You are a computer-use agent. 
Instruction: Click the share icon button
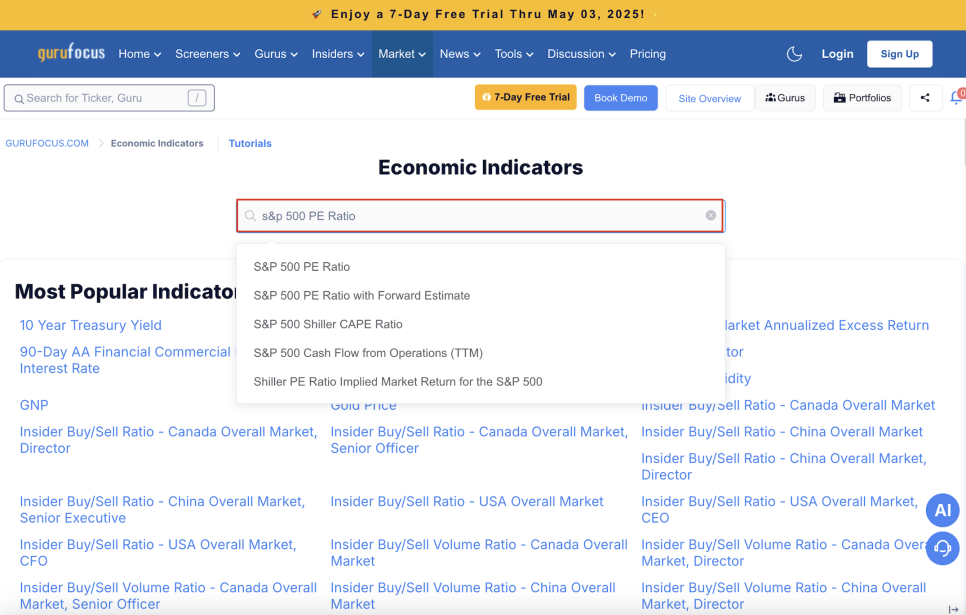click(925, 98)
